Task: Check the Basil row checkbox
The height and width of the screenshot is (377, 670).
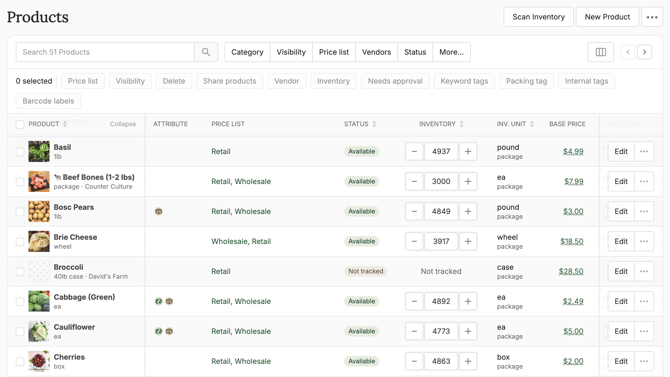Action: pyautogui.click(x=20, y=152)
